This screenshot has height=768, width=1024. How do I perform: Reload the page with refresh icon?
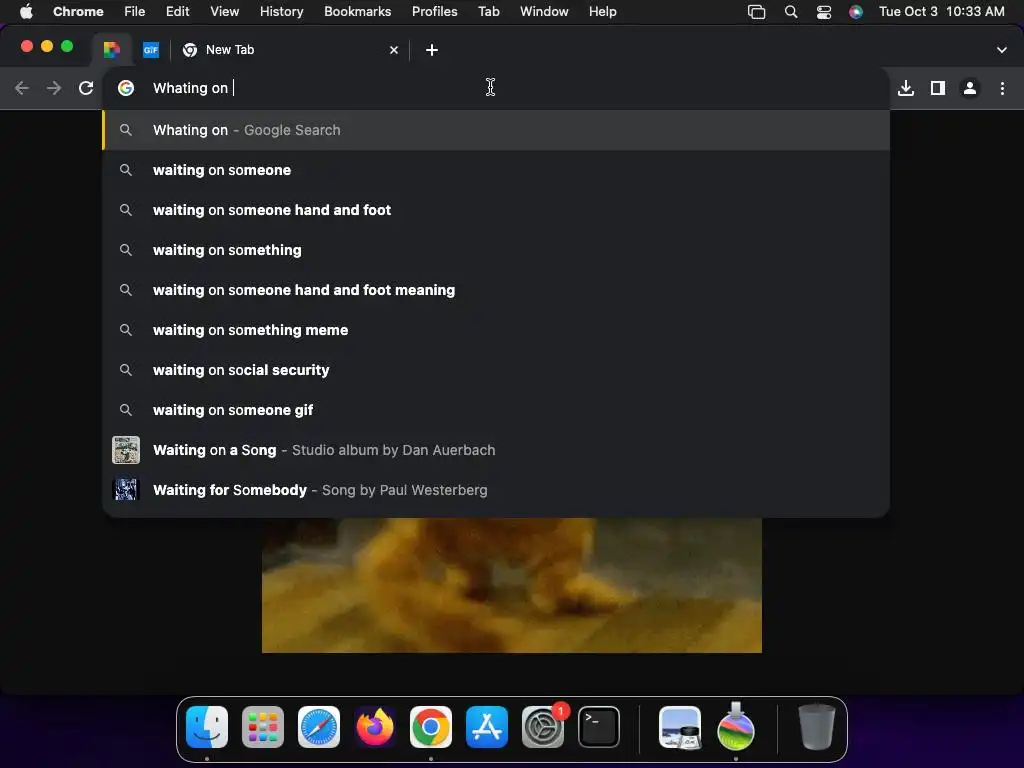[86, 88]
